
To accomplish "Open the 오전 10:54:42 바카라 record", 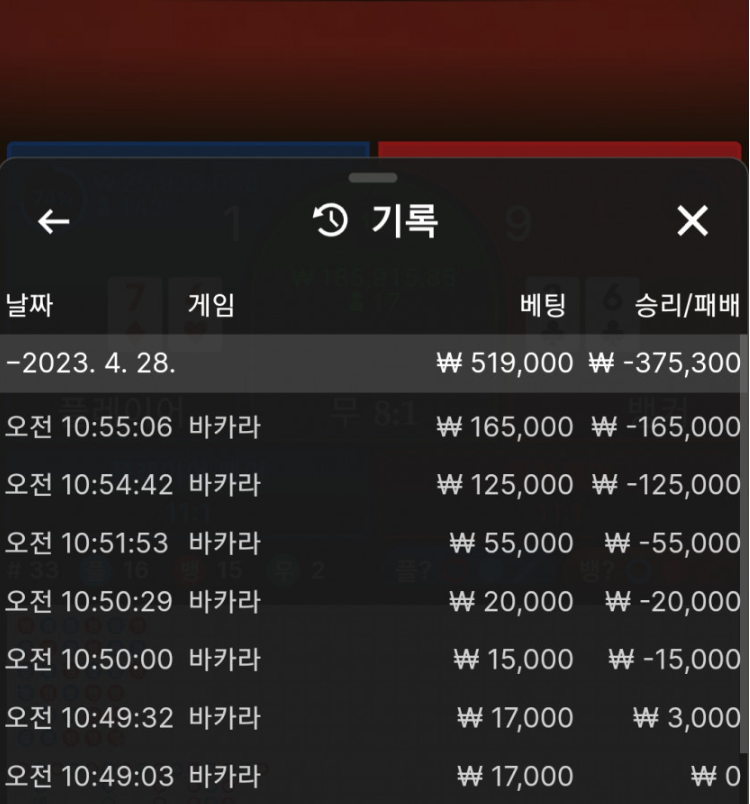I will [373, 485].
